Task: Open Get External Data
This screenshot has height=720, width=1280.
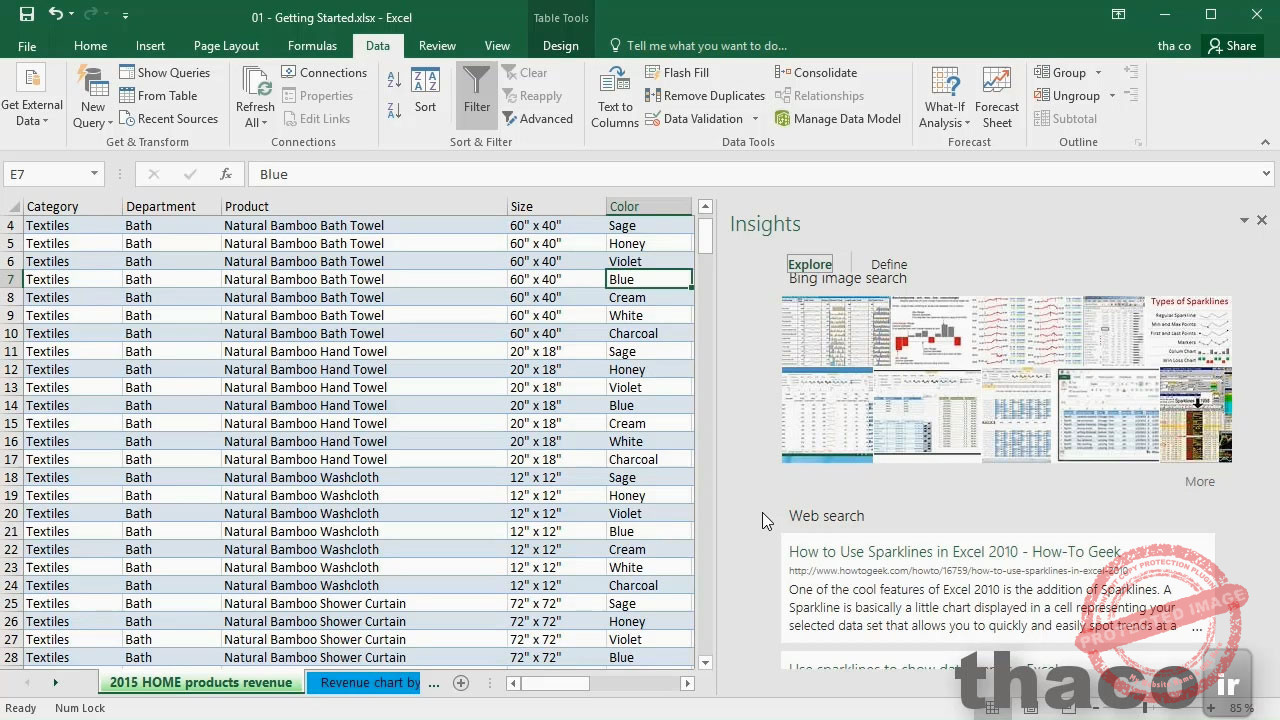Action: (31, 98)
